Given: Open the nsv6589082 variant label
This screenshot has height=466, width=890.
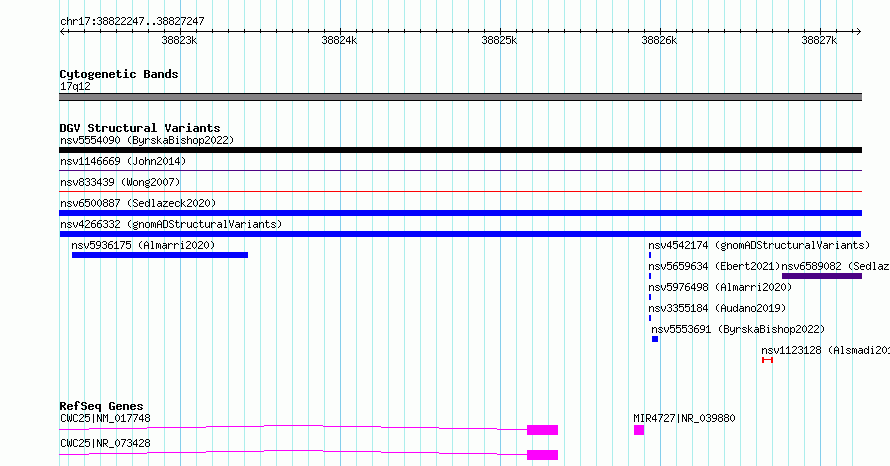Looking at the screenshot, I should [x=836, y=266].
